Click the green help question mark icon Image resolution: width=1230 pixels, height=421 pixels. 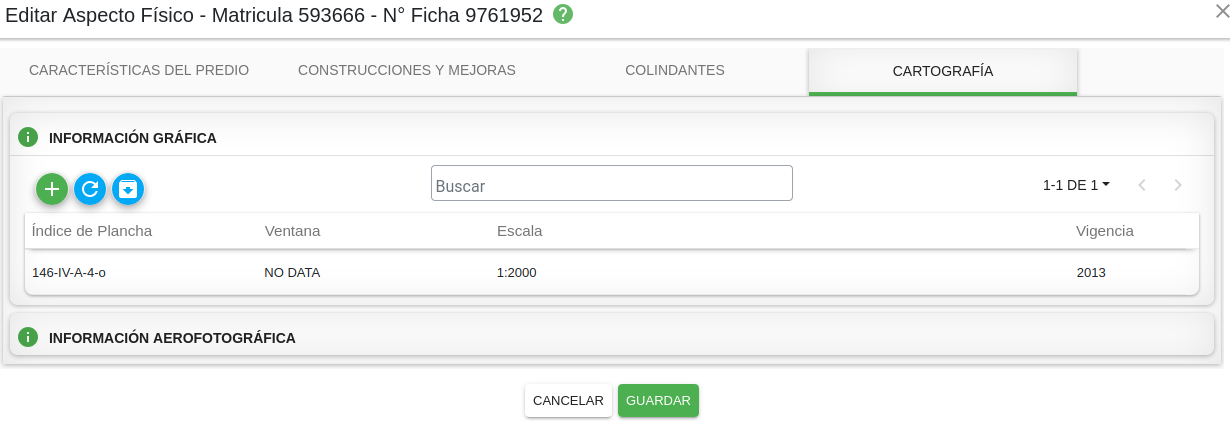click(x=563, y=15)
